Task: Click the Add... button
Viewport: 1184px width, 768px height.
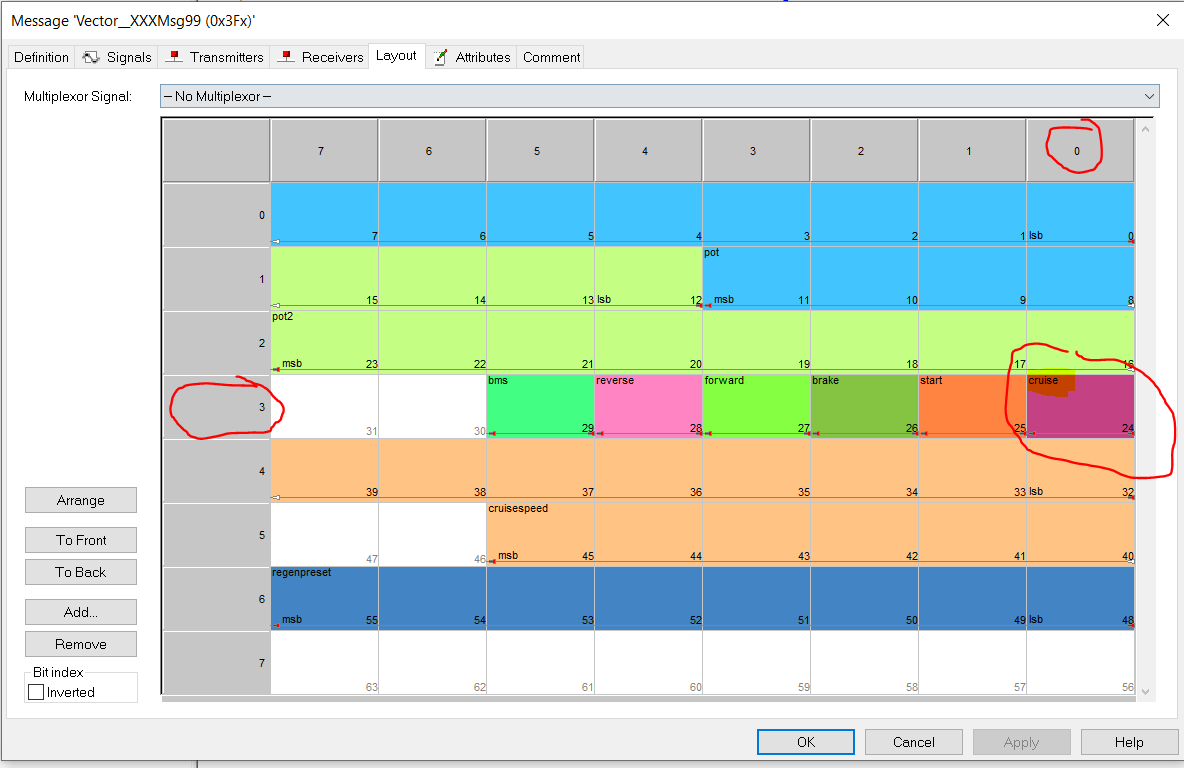Action: click(81, 612)
